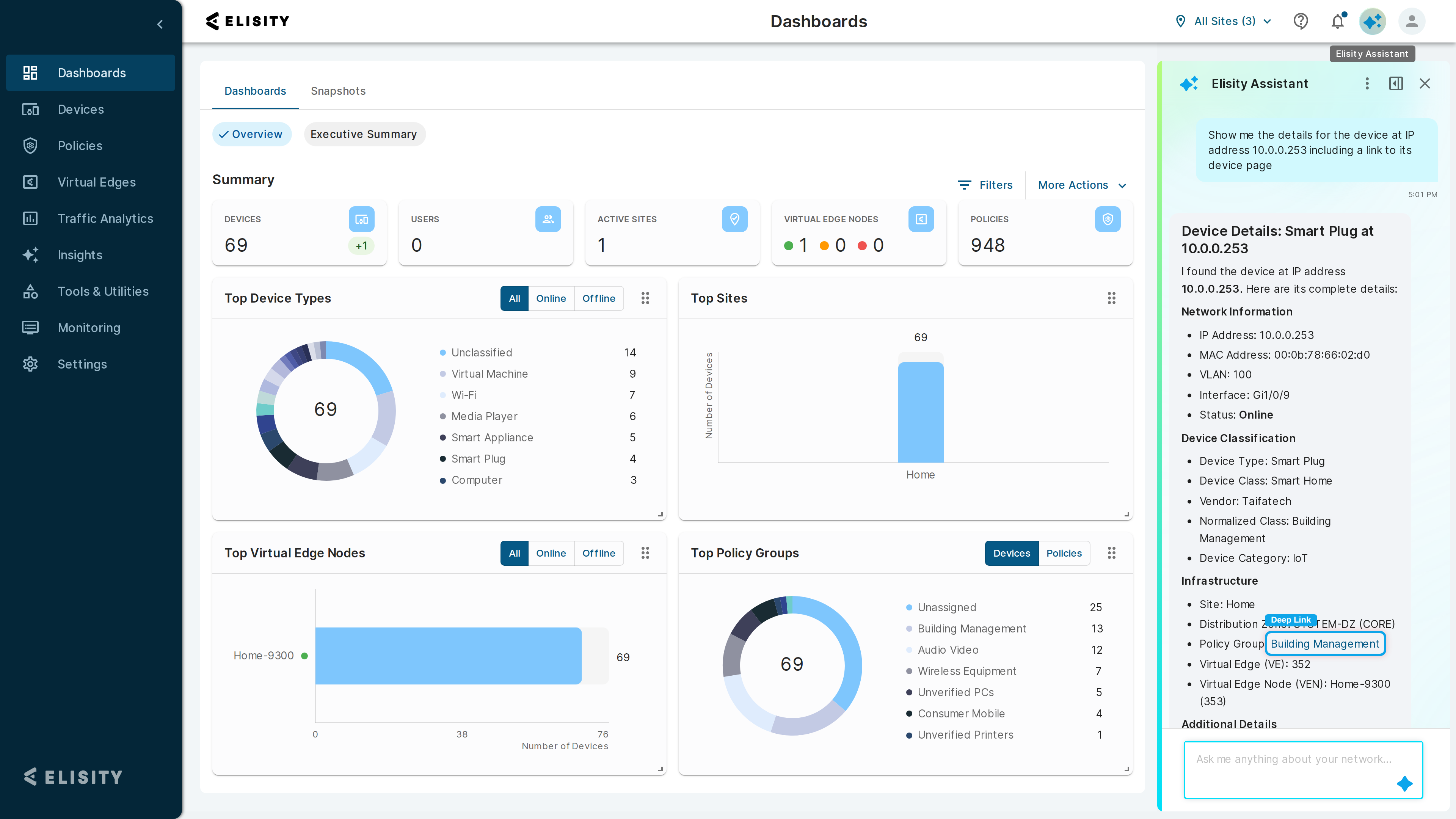Switch Top Virtual Edge Nodes to Offline
The width and height of the screenshot is (1456, 819).
(x=599, y=553)
